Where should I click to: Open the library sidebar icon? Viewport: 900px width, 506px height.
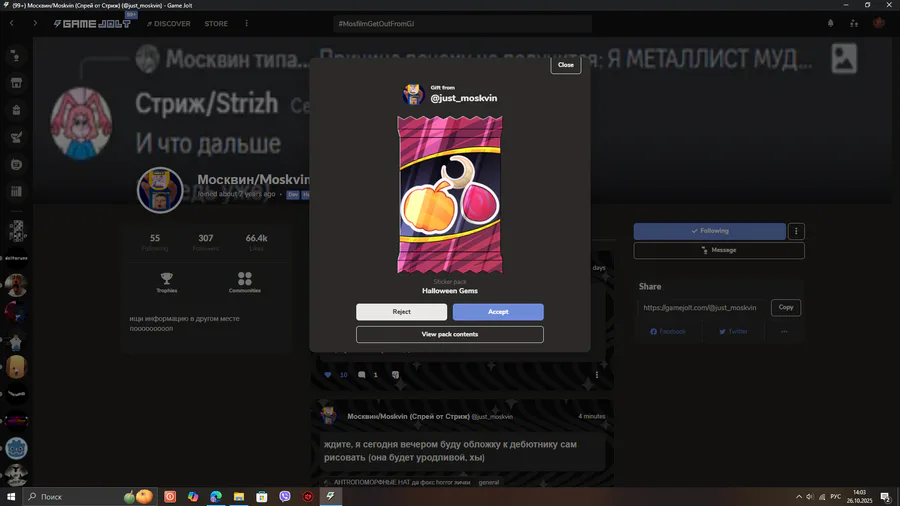[x=16, y=192]
